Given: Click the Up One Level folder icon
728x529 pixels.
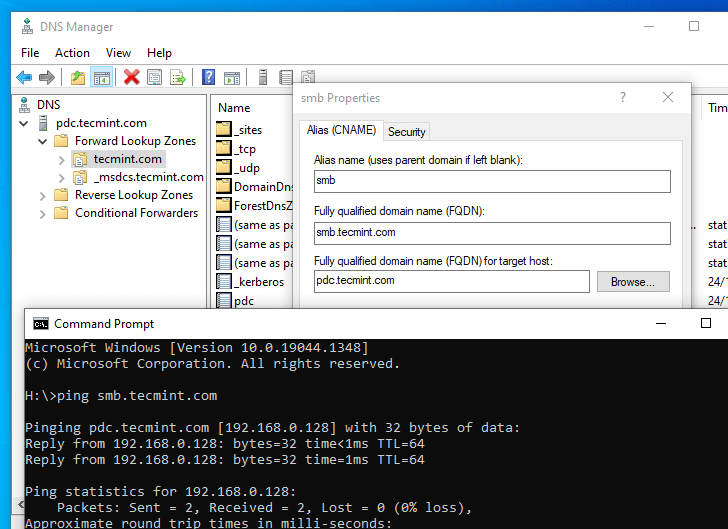Looking at the screenshot, I should click(77, 77).
